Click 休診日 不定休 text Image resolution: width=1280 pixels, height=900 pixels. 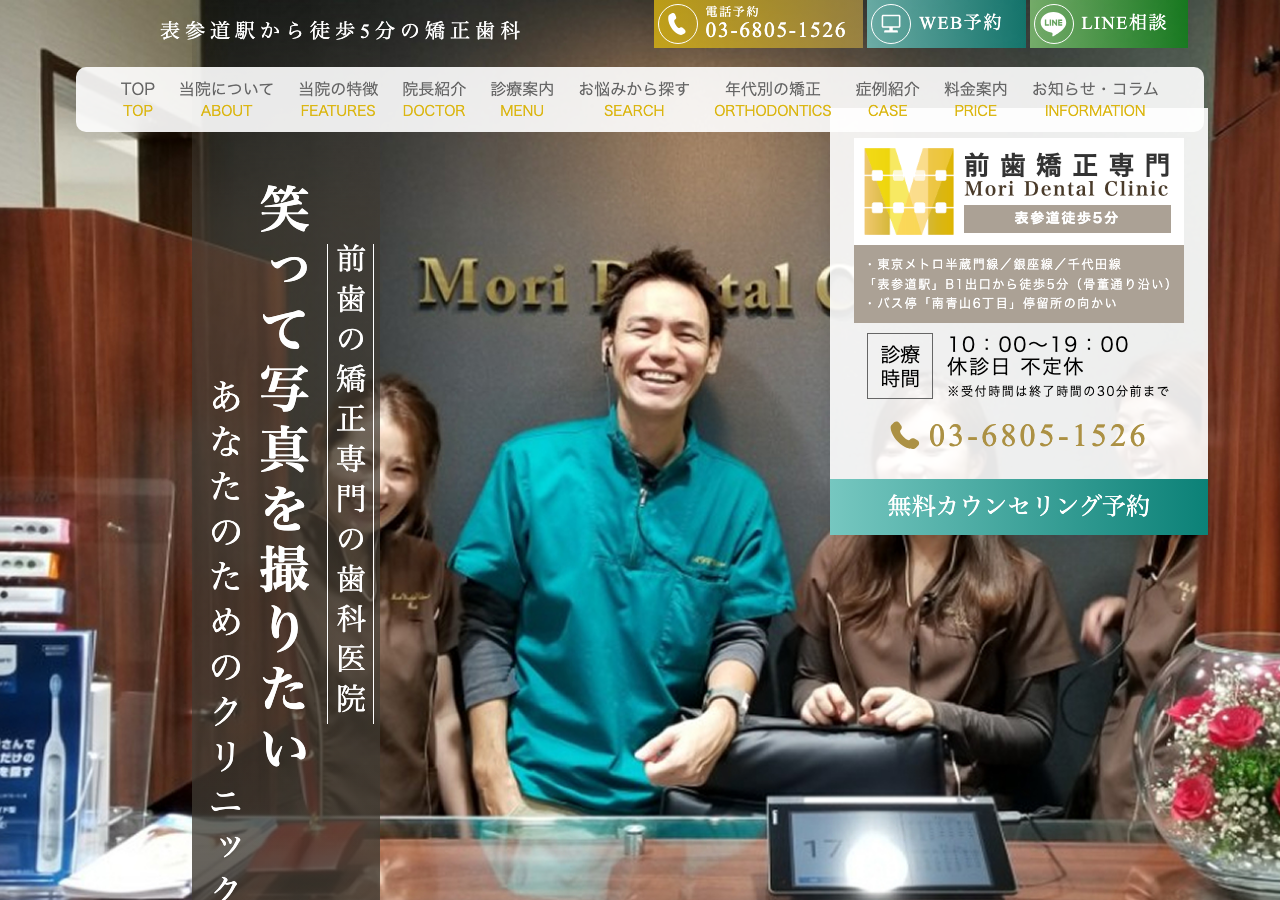coord(1015,368)
